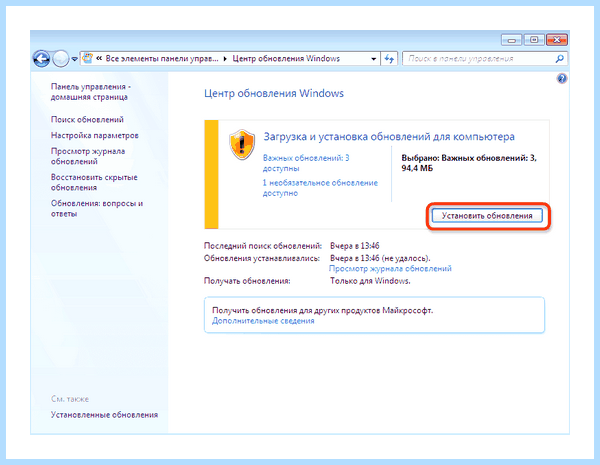Click 'Центр обновления Windows' page heading
This screenshot has width=600, height=465.
(x=274, y=93)
